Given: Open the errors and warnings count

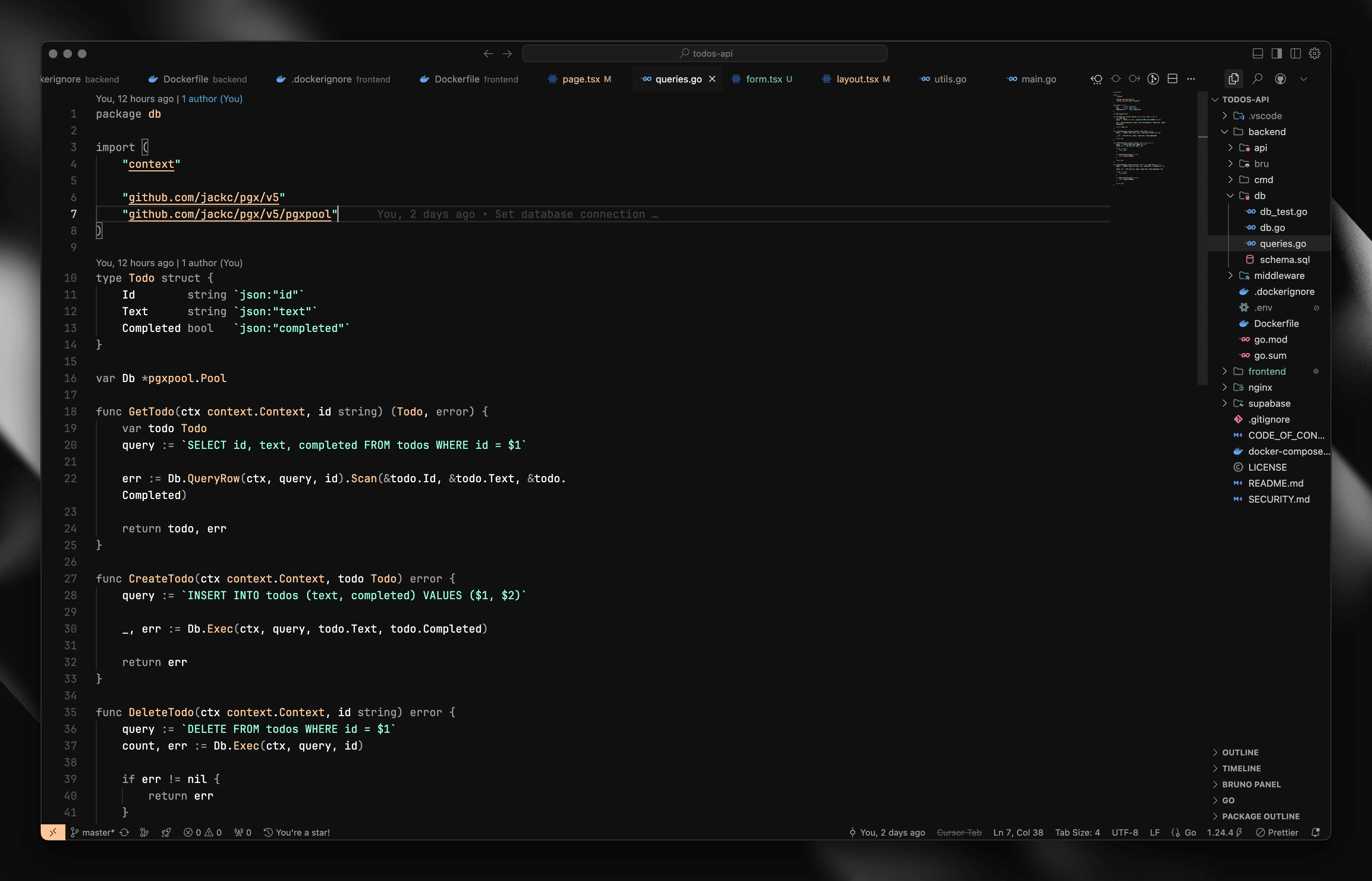Looking at the screenshot, I should click(x=203, y=832).
